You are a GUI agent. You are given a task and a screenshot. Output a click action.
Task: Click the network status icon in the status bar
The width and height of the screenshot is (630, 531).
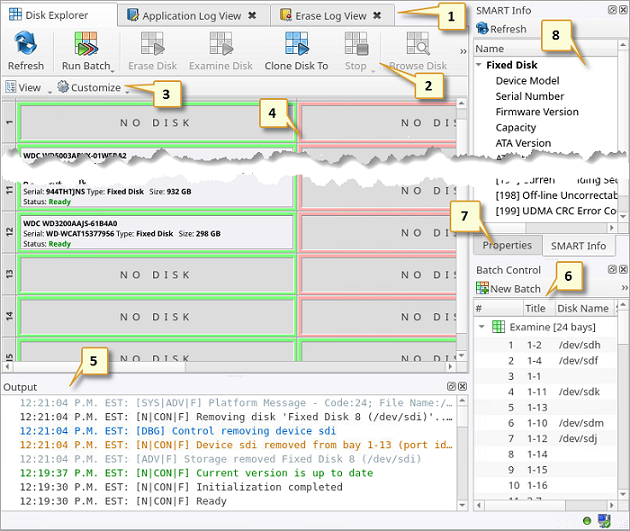point(604,521)
